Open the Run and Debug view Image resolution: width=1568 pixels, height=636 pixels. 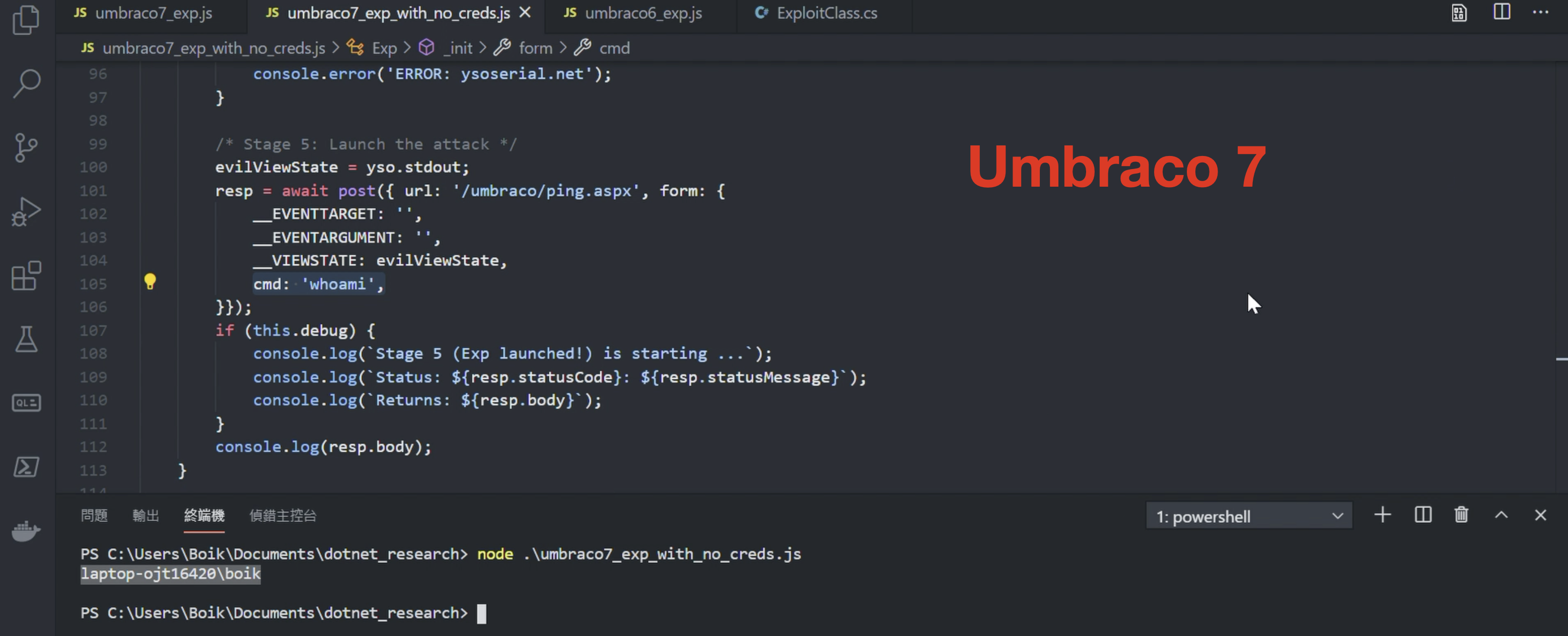[x=26, y=212]
